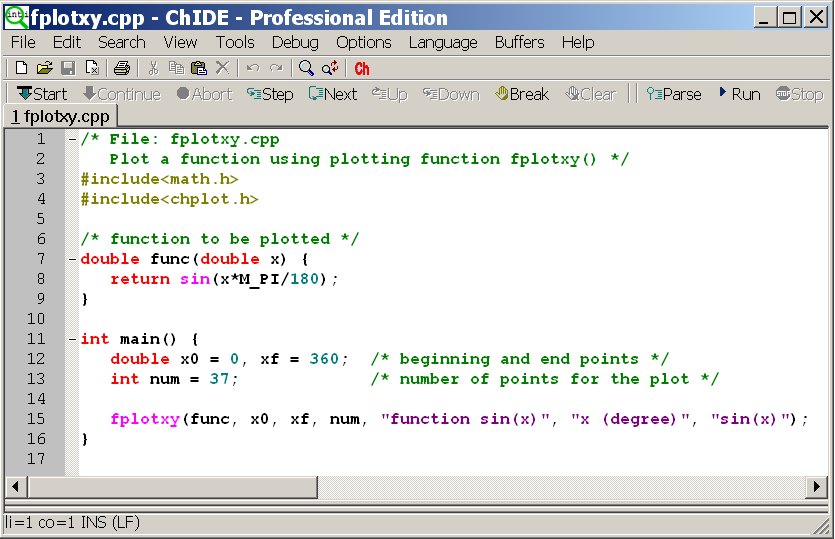Open the View menu

[x=180, y=43]
